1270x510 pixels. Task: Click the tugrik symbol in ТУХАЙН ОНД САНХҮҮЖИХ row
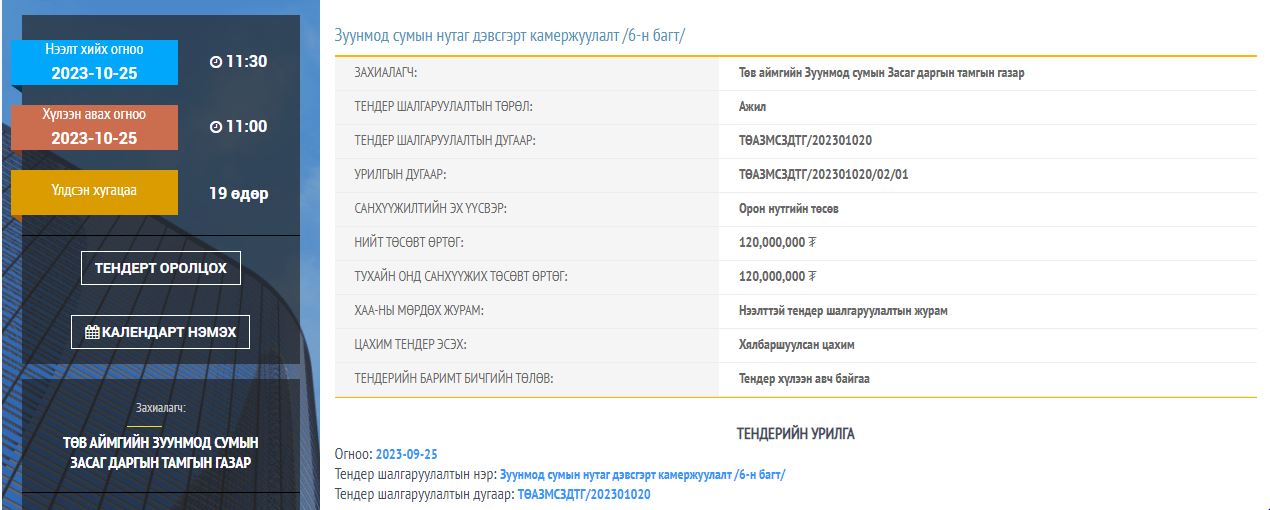(813, 276)
